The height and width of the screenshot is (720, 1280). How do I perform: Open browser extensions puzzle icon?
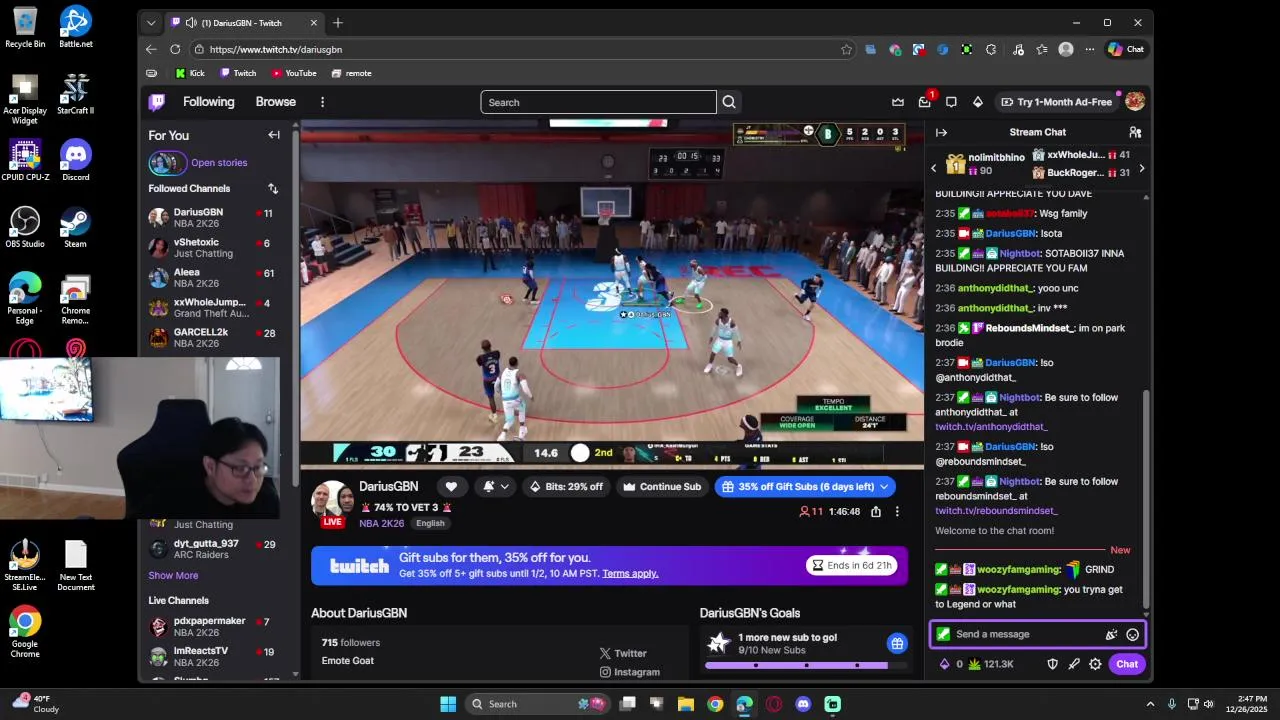pos(991,49)
